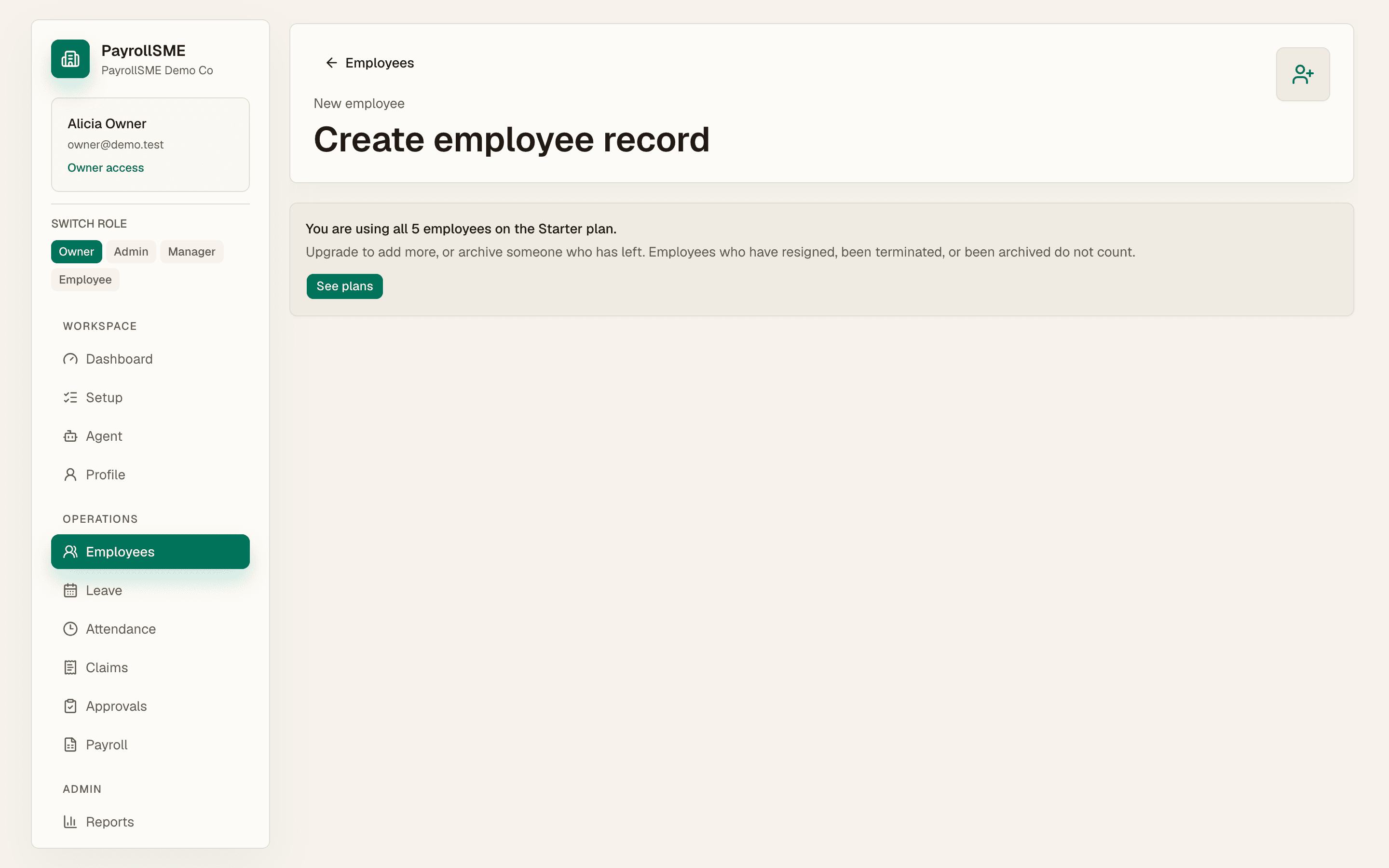Image resolution: width=1389 pixels, height=868 pixels.
Task: Click the Alicia Owner name
Action: pyautogui.click(x=107, y=123)
